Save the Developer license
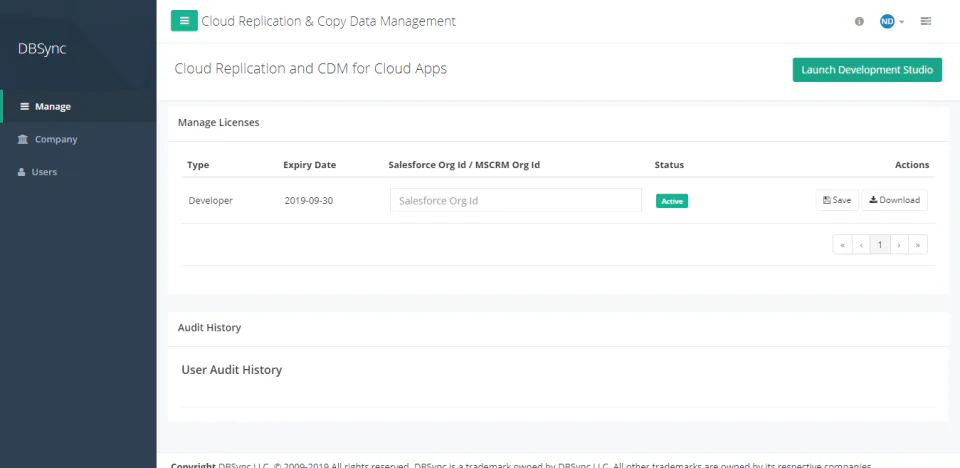The image size is (960, 468). (x=837, y=200)
